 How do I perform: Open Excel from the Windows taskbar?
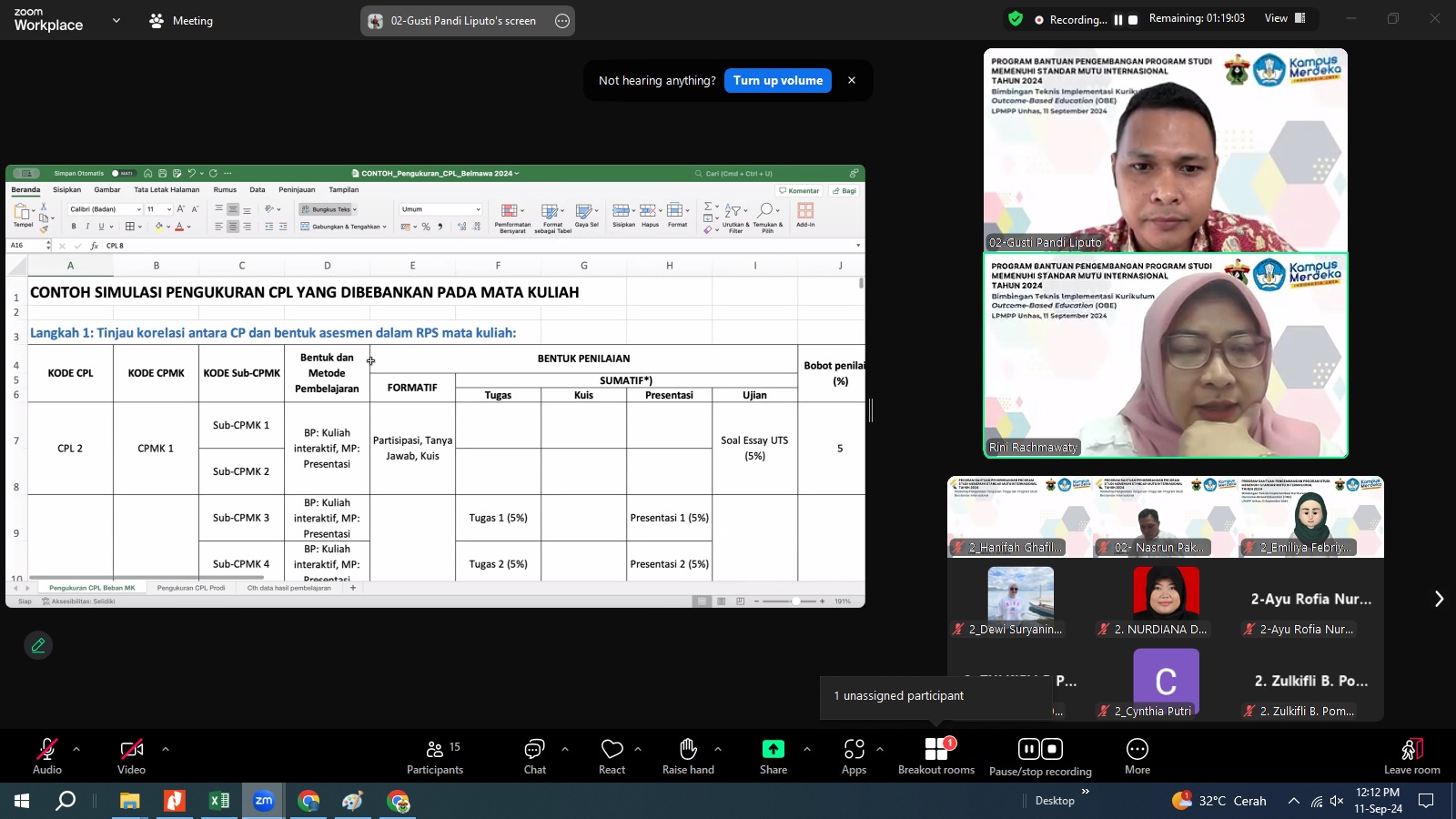click(219, 801)
